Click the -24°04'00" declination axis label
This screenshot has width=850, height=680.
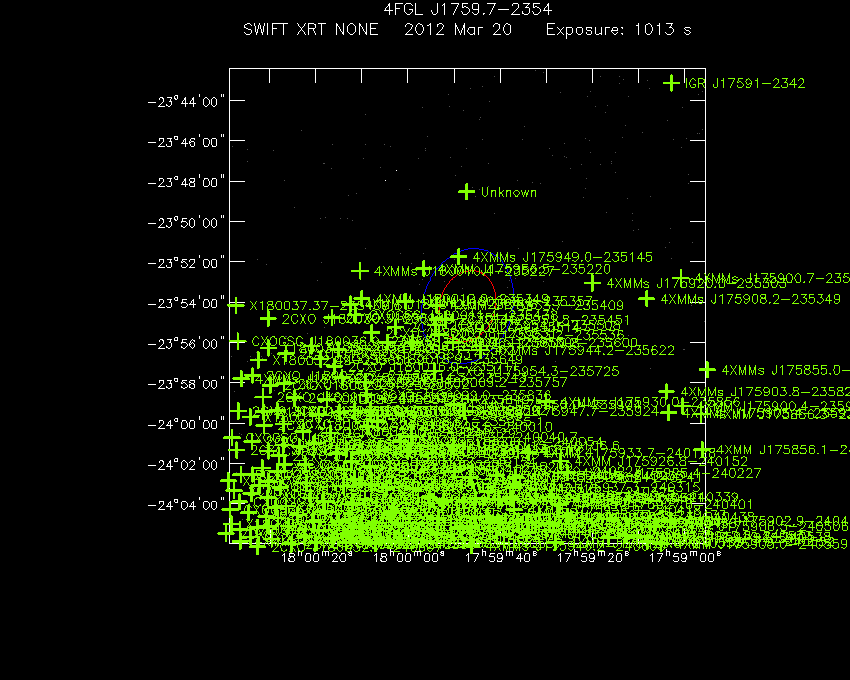[186, 505]
